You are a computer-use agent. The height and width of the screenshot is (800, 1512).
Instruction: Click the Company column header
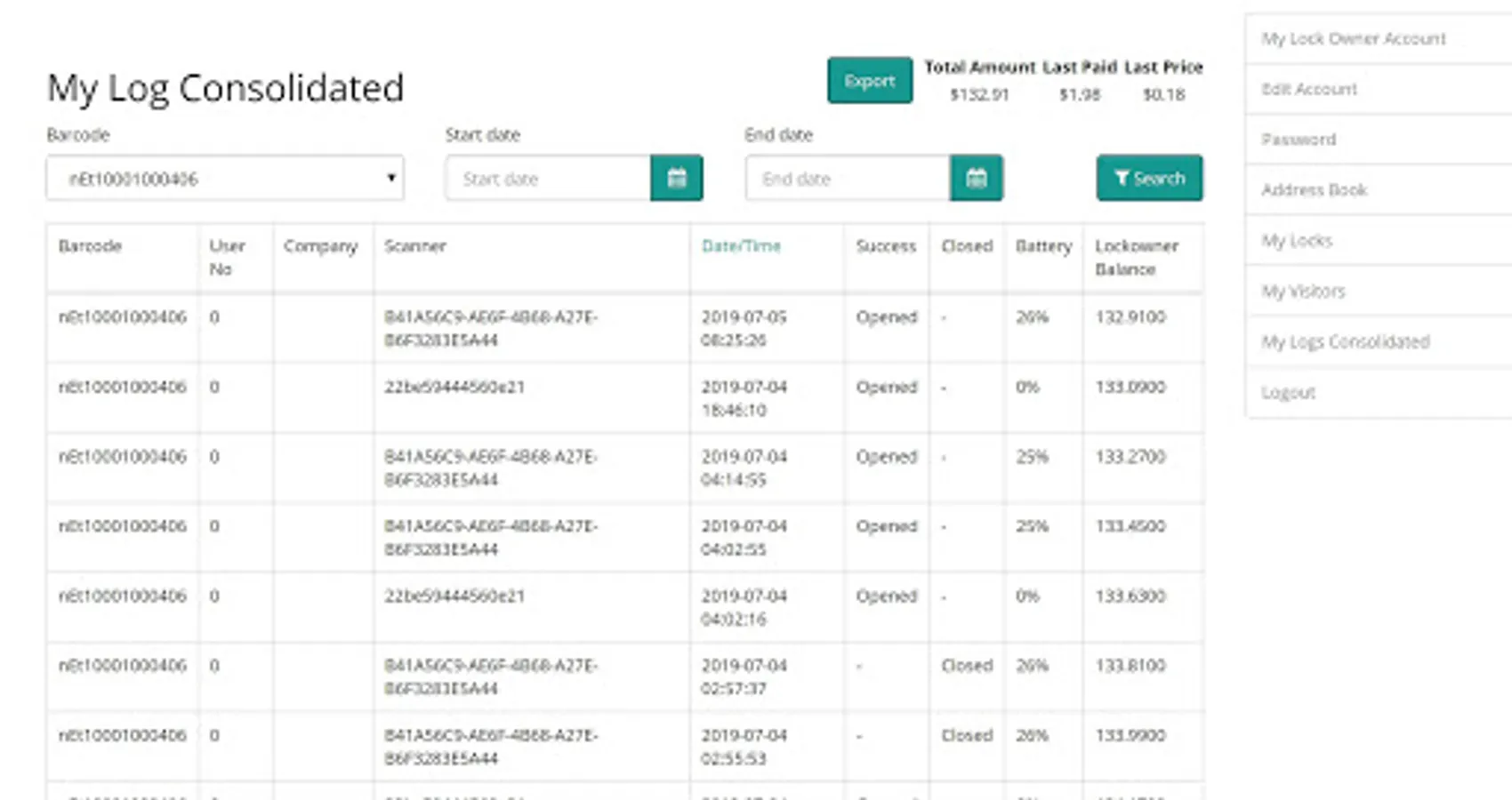coord(320,246)
